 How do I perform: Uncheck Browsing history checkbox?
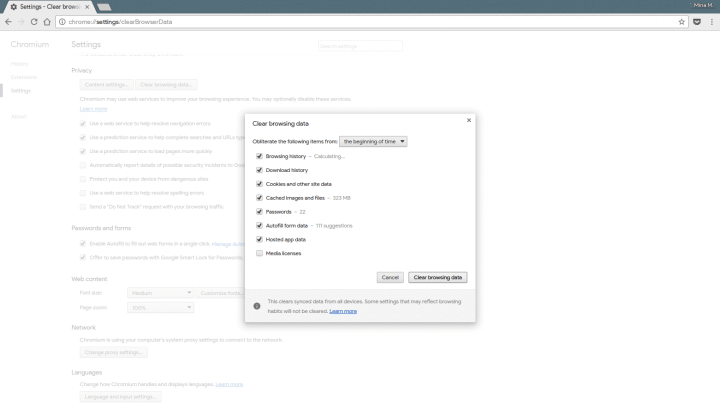(x=259, y=156)
